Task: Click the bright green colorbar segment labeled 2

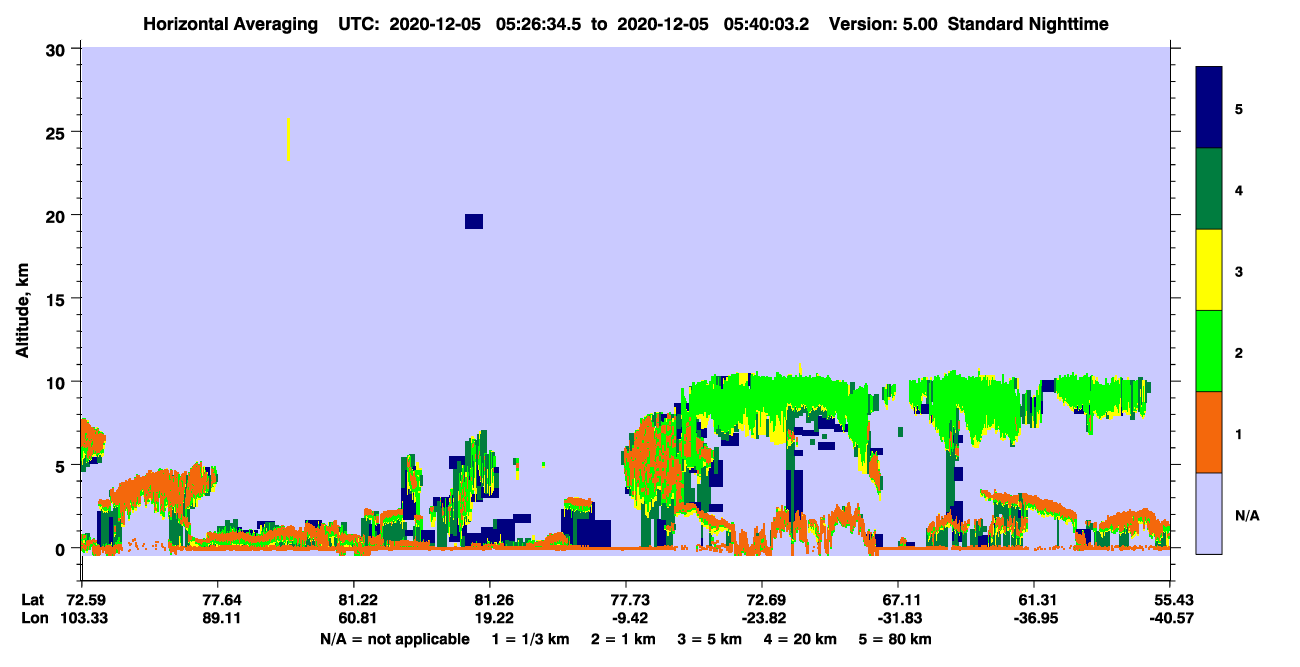Action: tap(1209, 351)
